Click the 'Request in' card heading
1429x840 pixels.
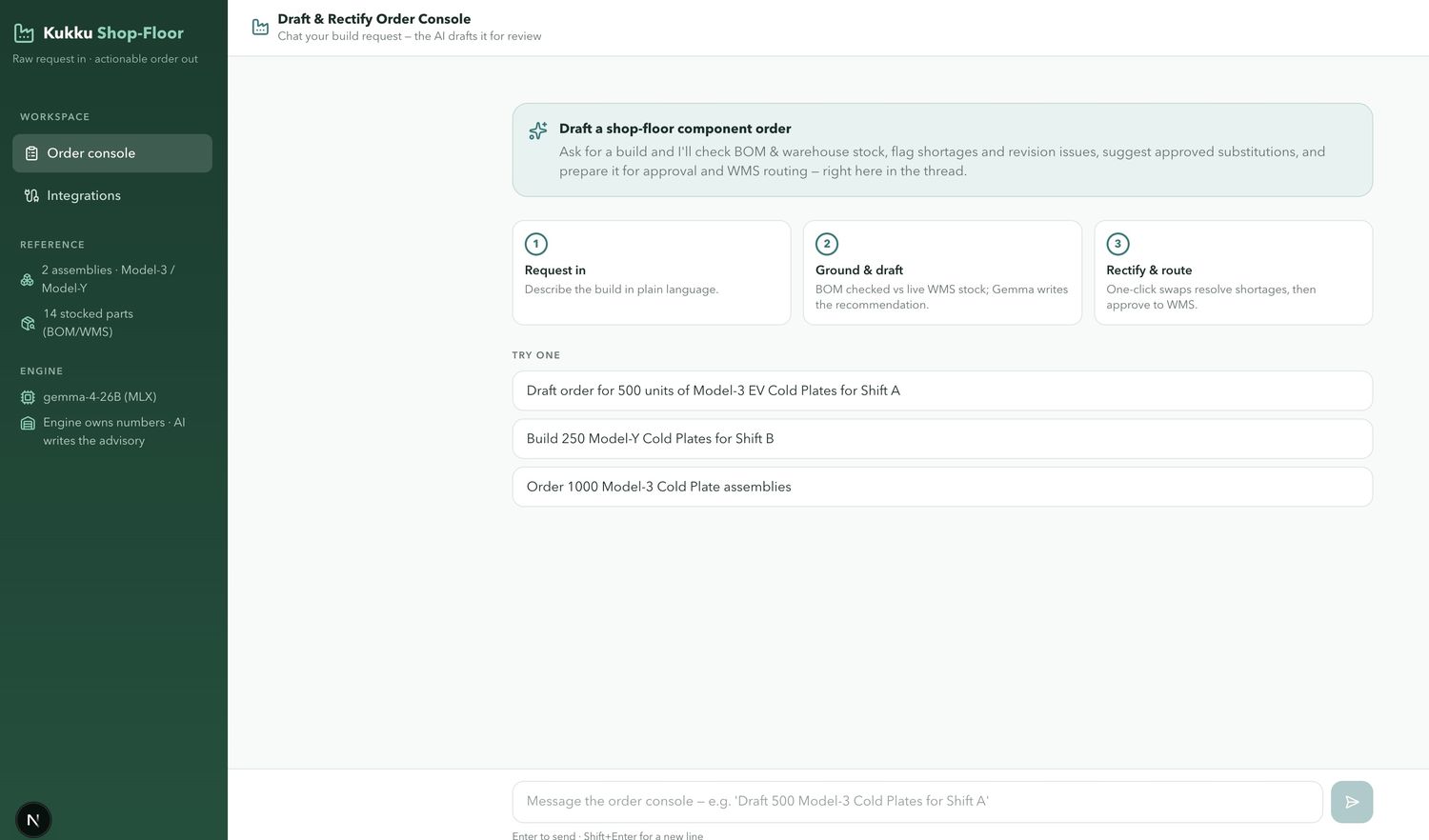click(x=555, y=270)
